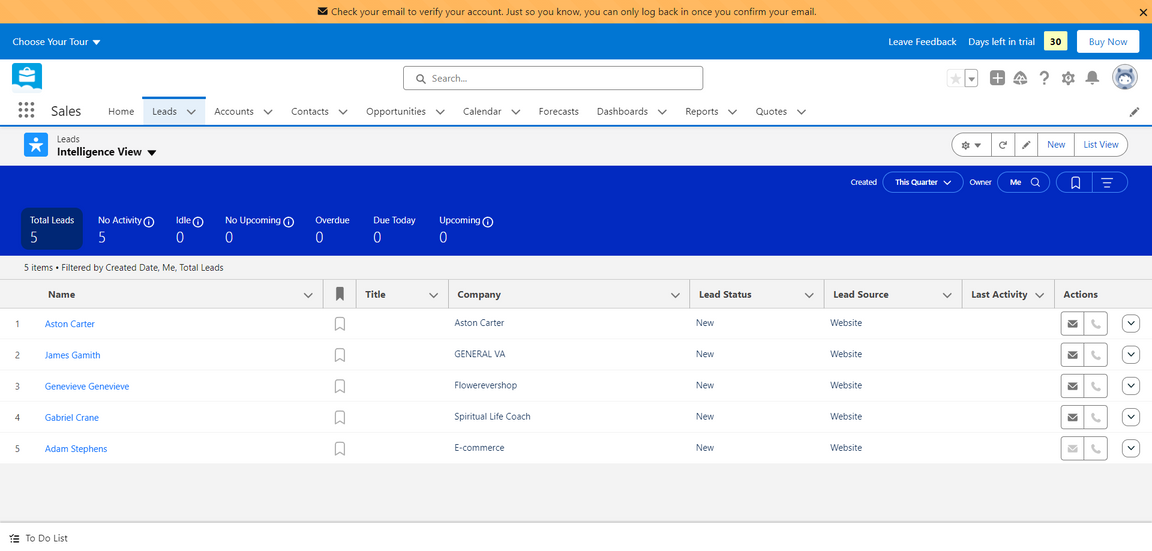Click the Buy Now button
The width and height of the screenshot is (1152, 551).
point(1107,42)
